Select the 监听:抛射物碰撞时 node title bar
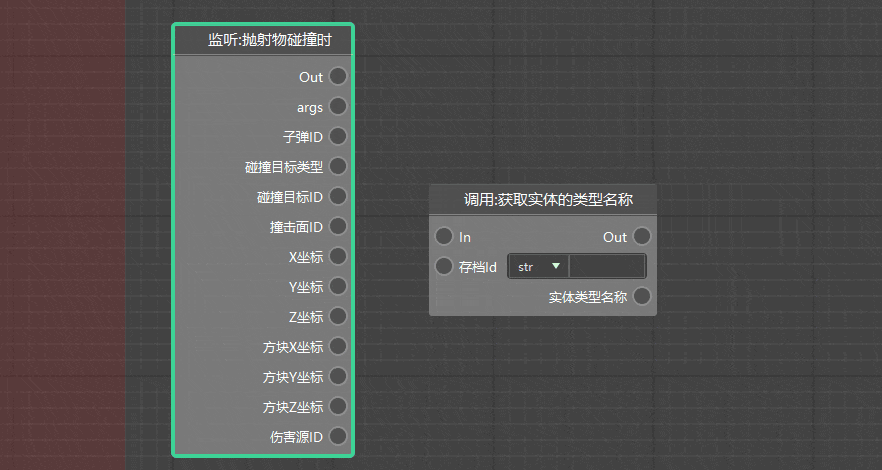Viewport: 882px width, 470px height. 263,41
